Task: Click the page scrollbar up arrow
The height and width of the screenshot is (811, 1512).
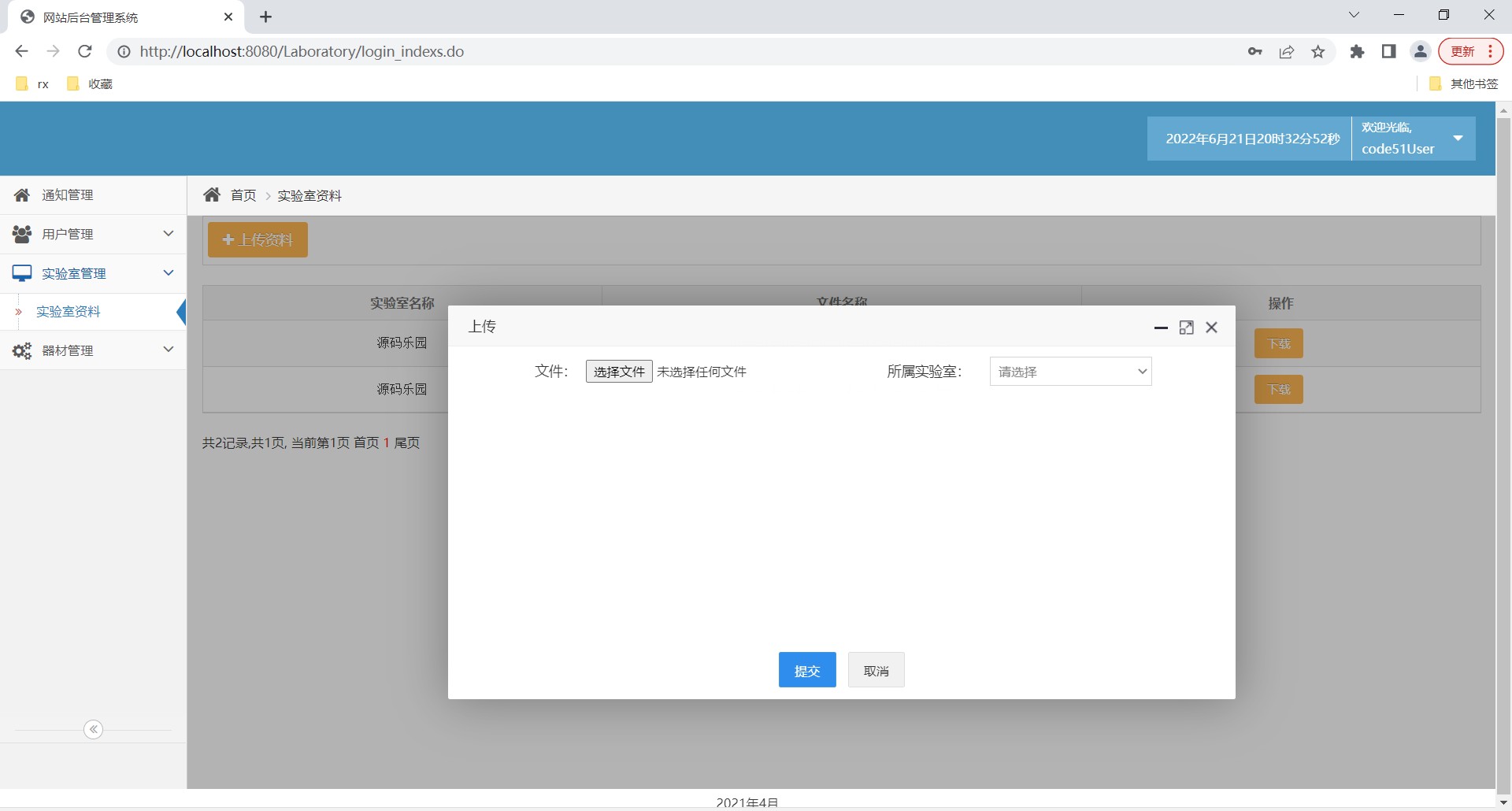Action: 1503,110
